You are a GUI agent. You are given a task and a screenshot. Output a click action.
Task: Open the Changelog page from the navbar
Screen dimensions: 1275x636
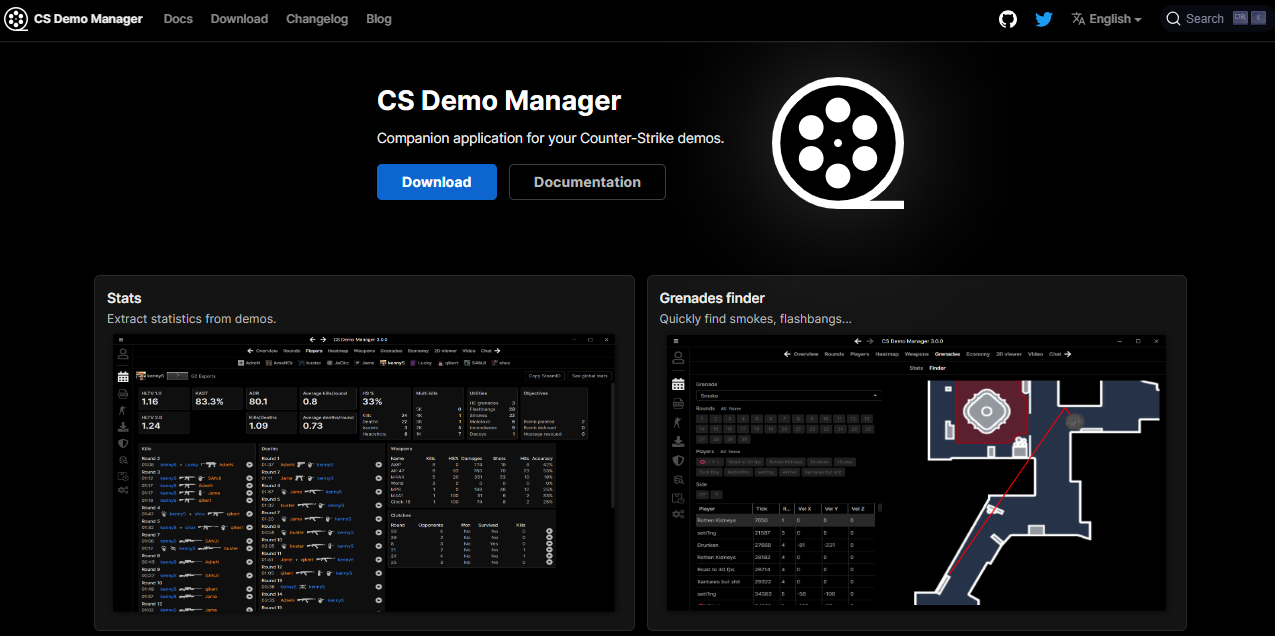point(317,18)
